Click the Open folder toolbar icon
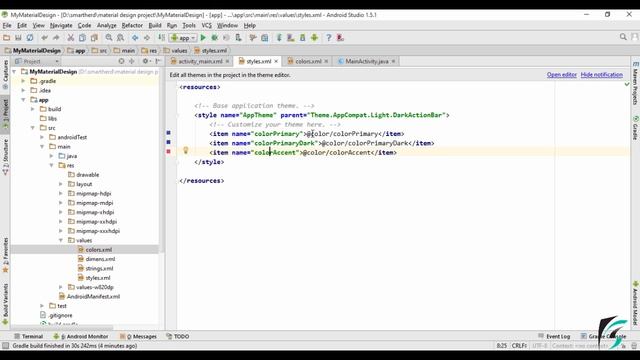The height and width of the screenshot is (360, 640). (x=6, y=38)
